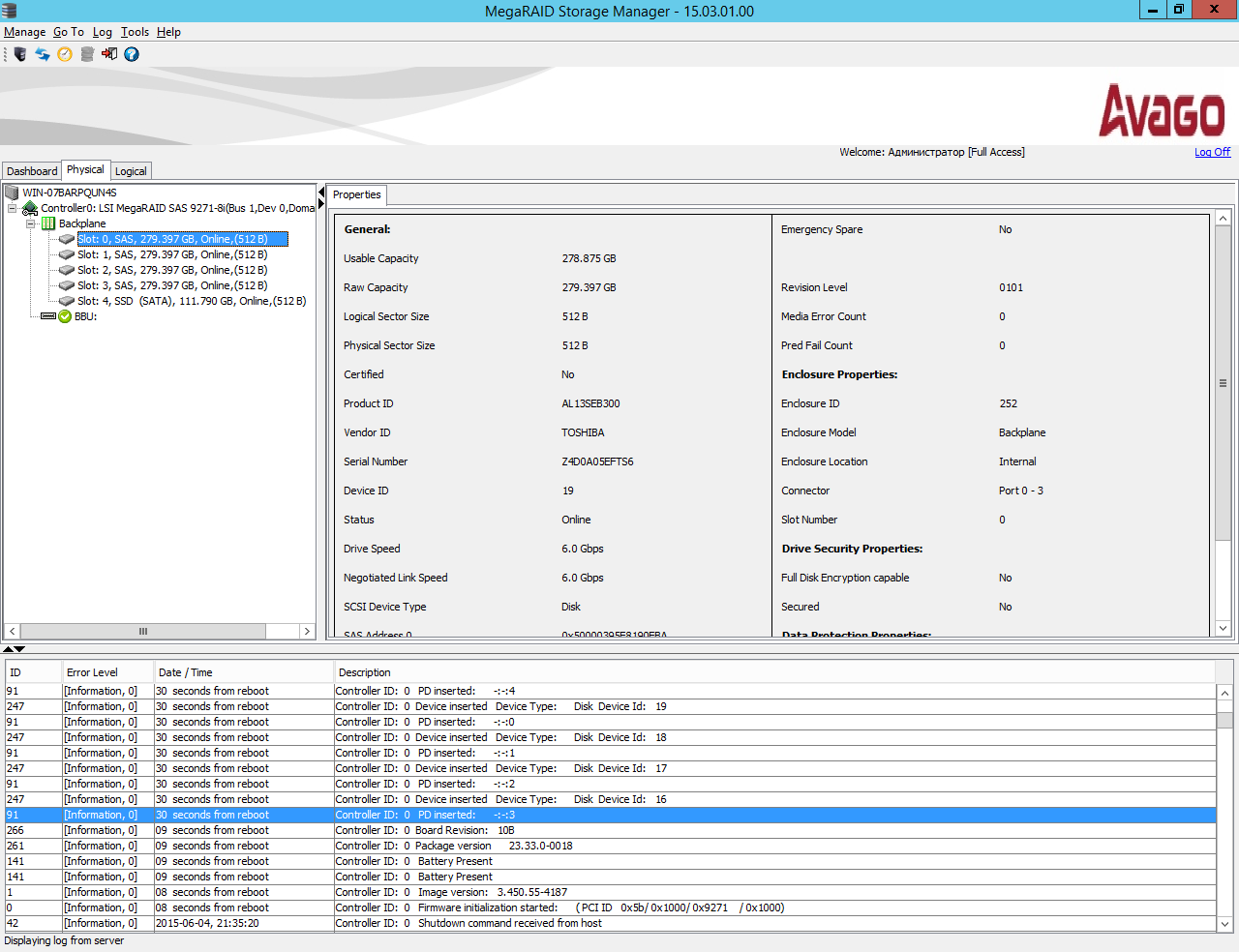Click tree horizontal scrollbar left arrow
The image size is (1239, 952).
(x=13, y=631)
